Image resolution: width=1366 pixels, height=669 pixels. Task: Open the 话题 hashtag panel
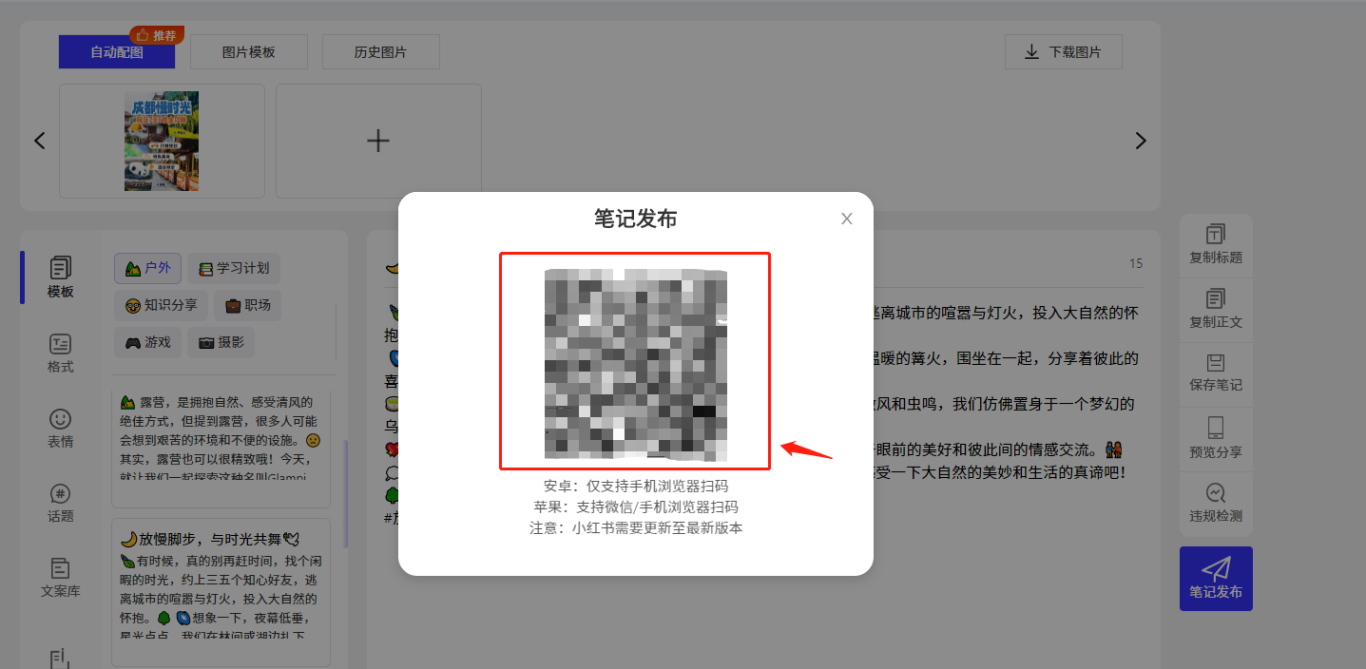[60, 503]
